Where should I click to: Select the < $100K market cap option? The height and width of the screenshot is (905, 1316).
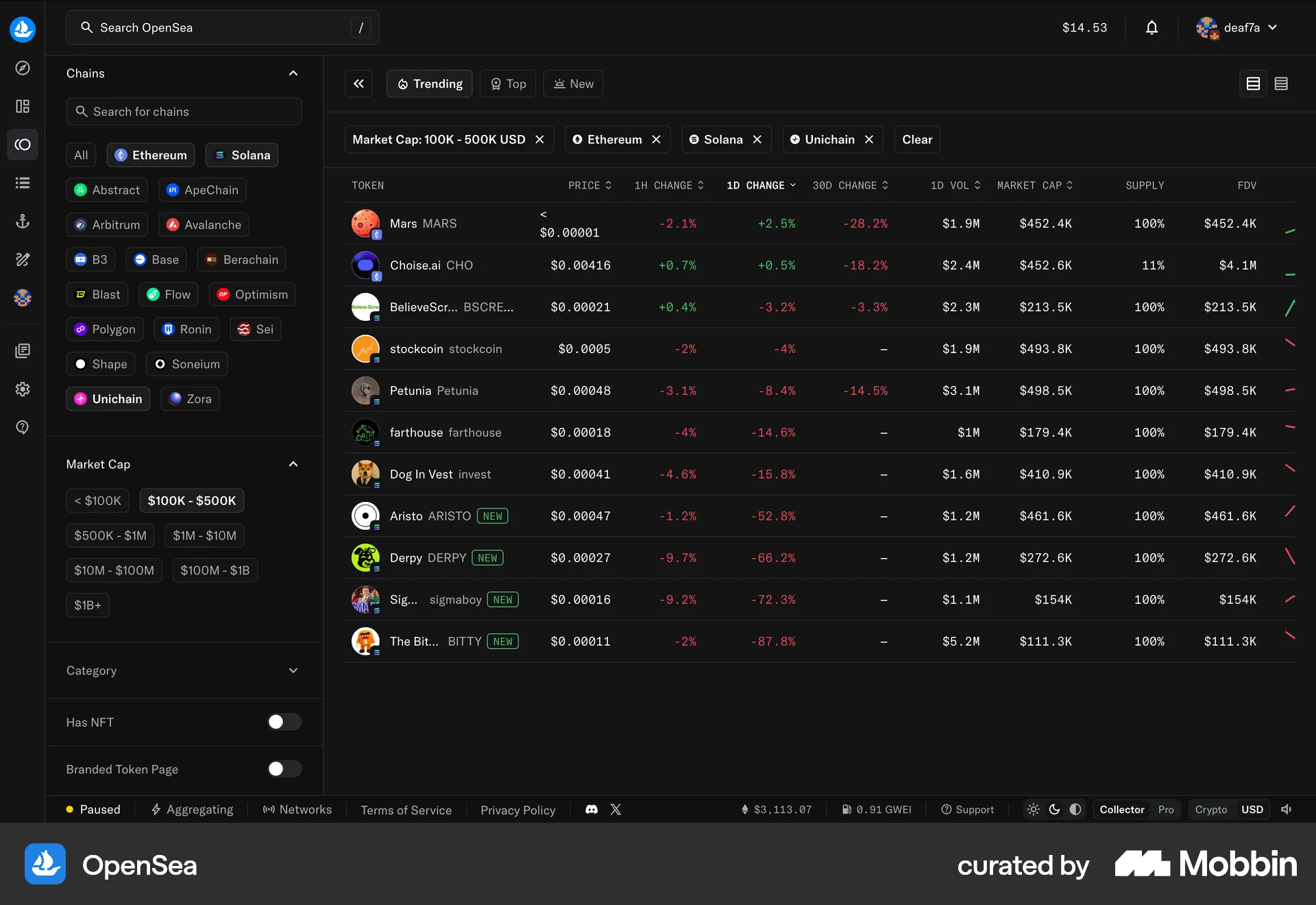tap(97, 500)
